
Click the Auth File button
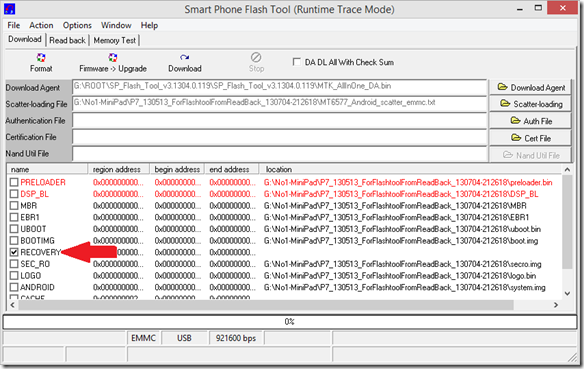pyautogui.click(x=531, y=121)
